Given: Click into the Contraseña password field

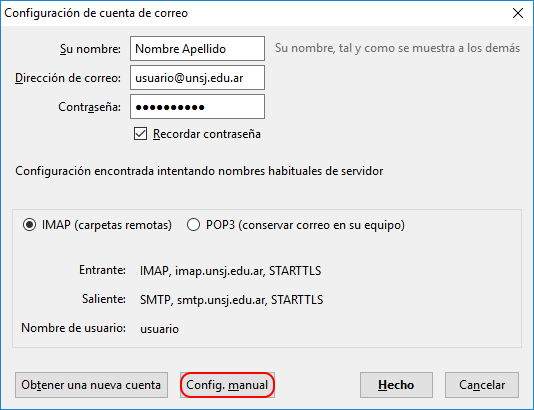Looking at the screenshot, I should point(197,107).
